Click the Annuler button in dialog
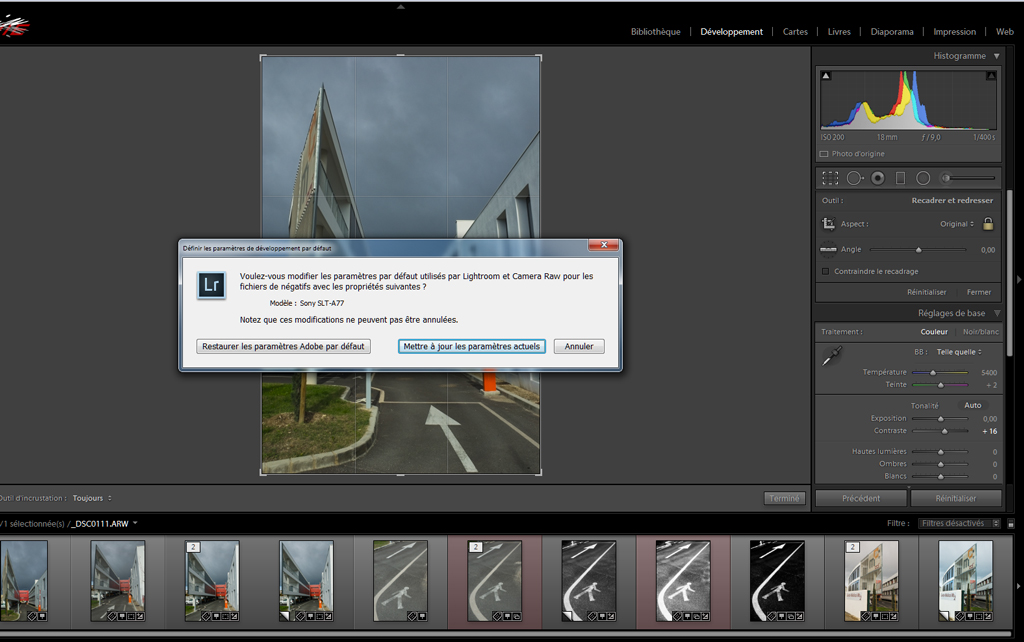The image size is (1024, 642). click(x=579, y=346)
